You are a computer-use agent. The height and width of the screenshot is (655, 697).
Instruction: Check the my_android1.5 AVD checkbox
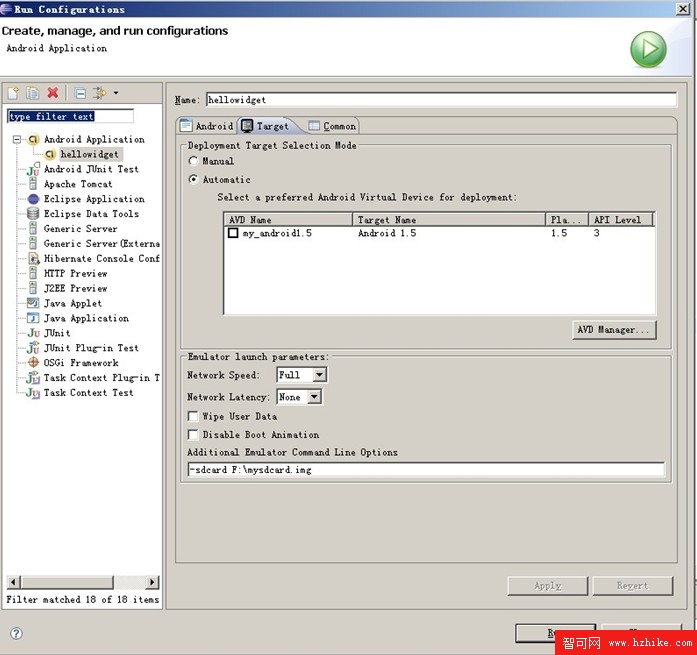pyautogui.click(x=233, y=233)
